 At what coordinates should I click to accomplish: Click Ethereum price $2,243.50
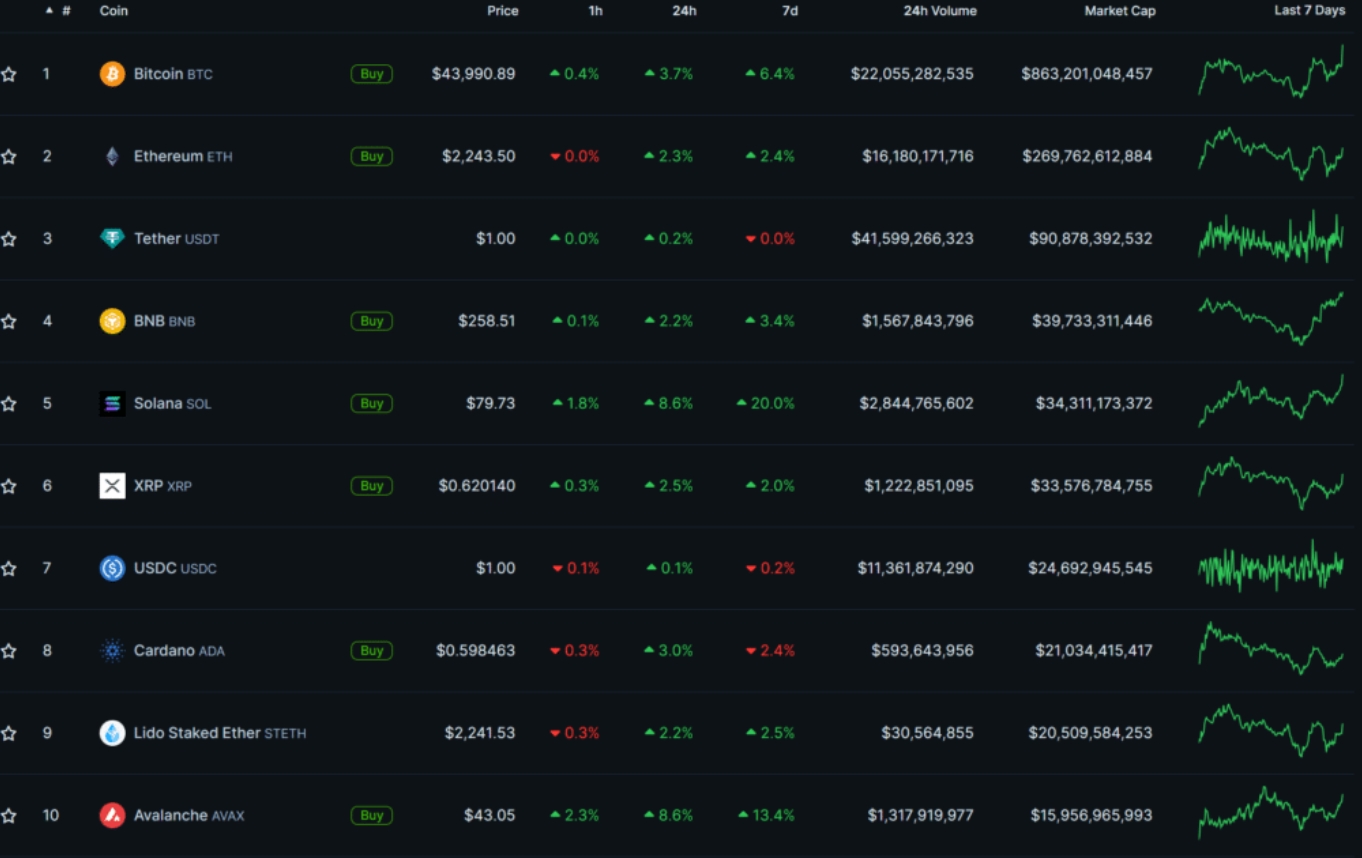tap(479, 156)
